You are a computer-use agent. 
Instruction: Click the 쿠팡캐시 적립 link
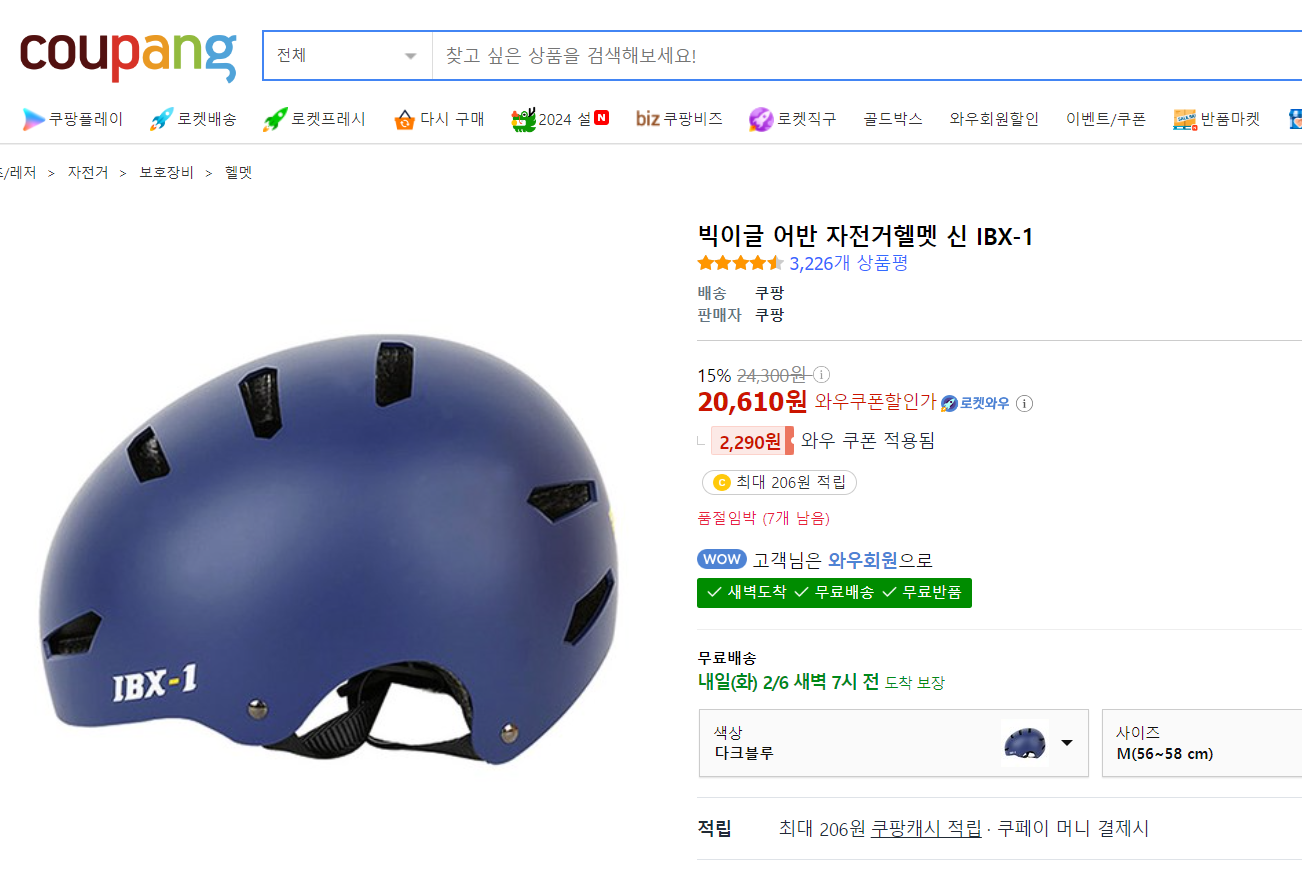click(x=926, y=828)
